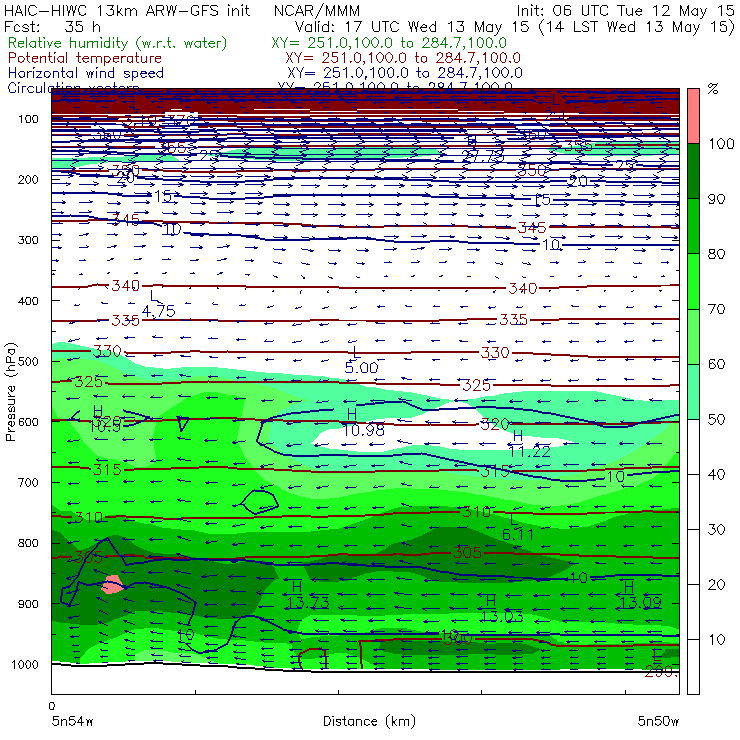This screenshot has height=740, width=740.
Task: Click the 'Distance (km)' axis title
Action: pos(369,721)
